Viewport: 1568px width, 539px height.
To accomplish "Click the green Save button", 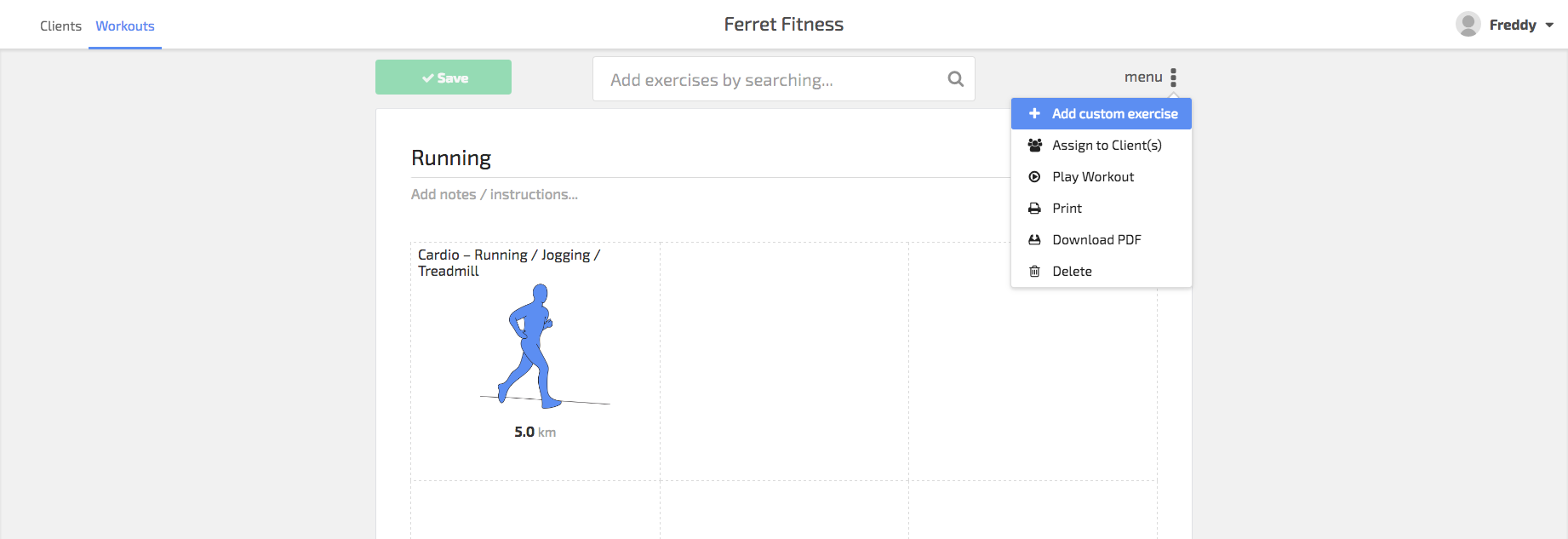I will click(x=444, y=77).
